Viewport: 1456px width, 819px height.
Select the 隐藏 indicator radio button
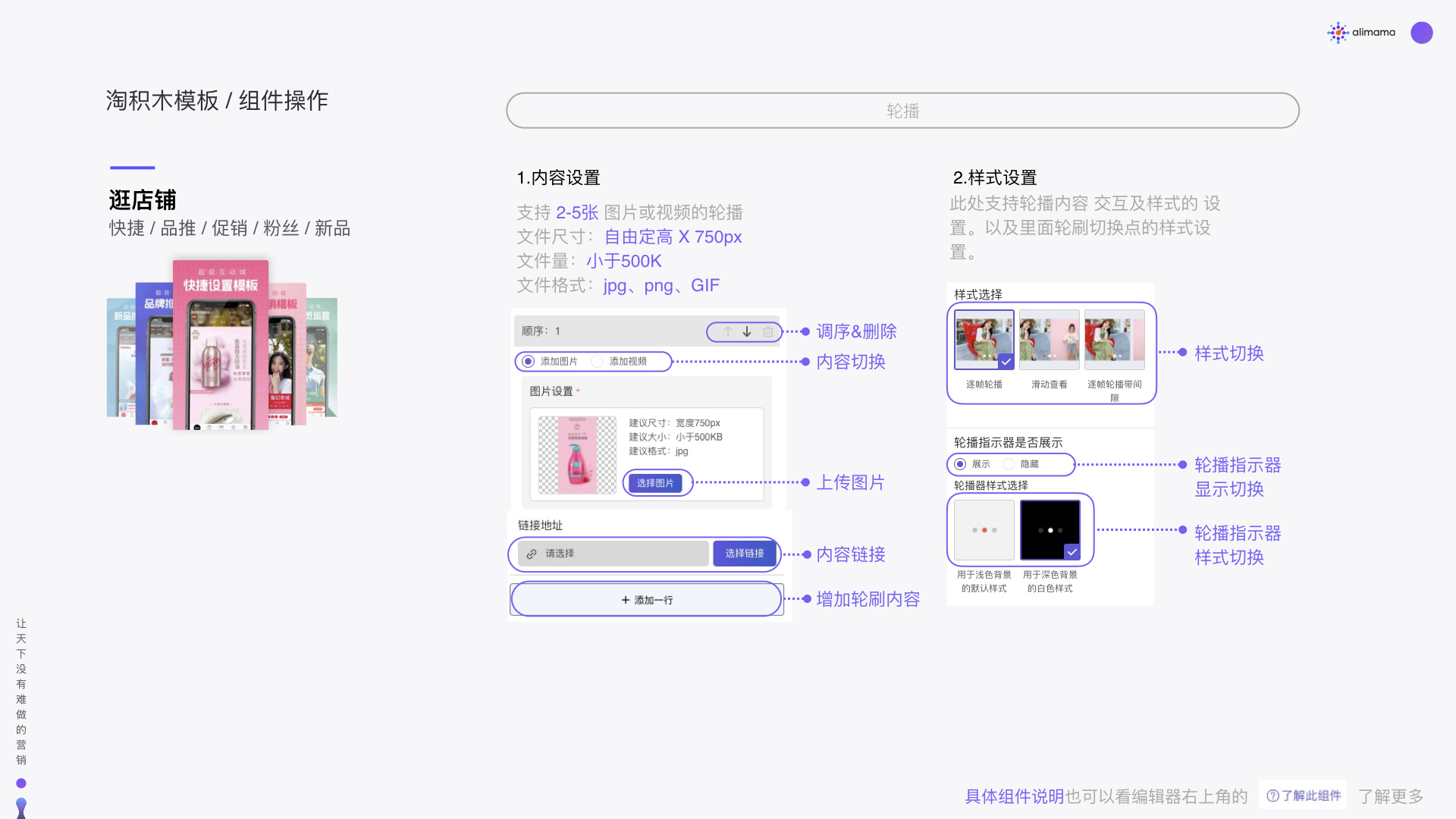click(x=1009, y=464)
